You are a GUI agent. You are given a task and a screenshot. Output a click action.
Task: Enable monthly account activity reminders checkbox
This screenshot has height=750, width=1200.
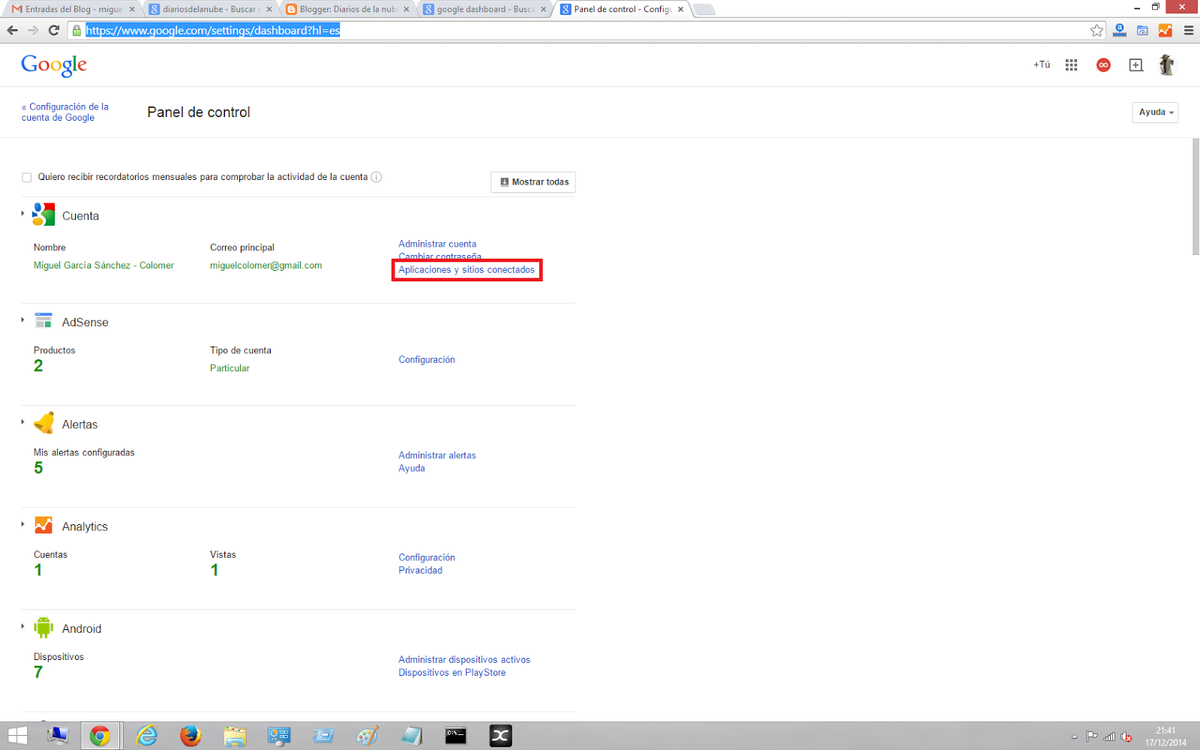coord(27,178)
